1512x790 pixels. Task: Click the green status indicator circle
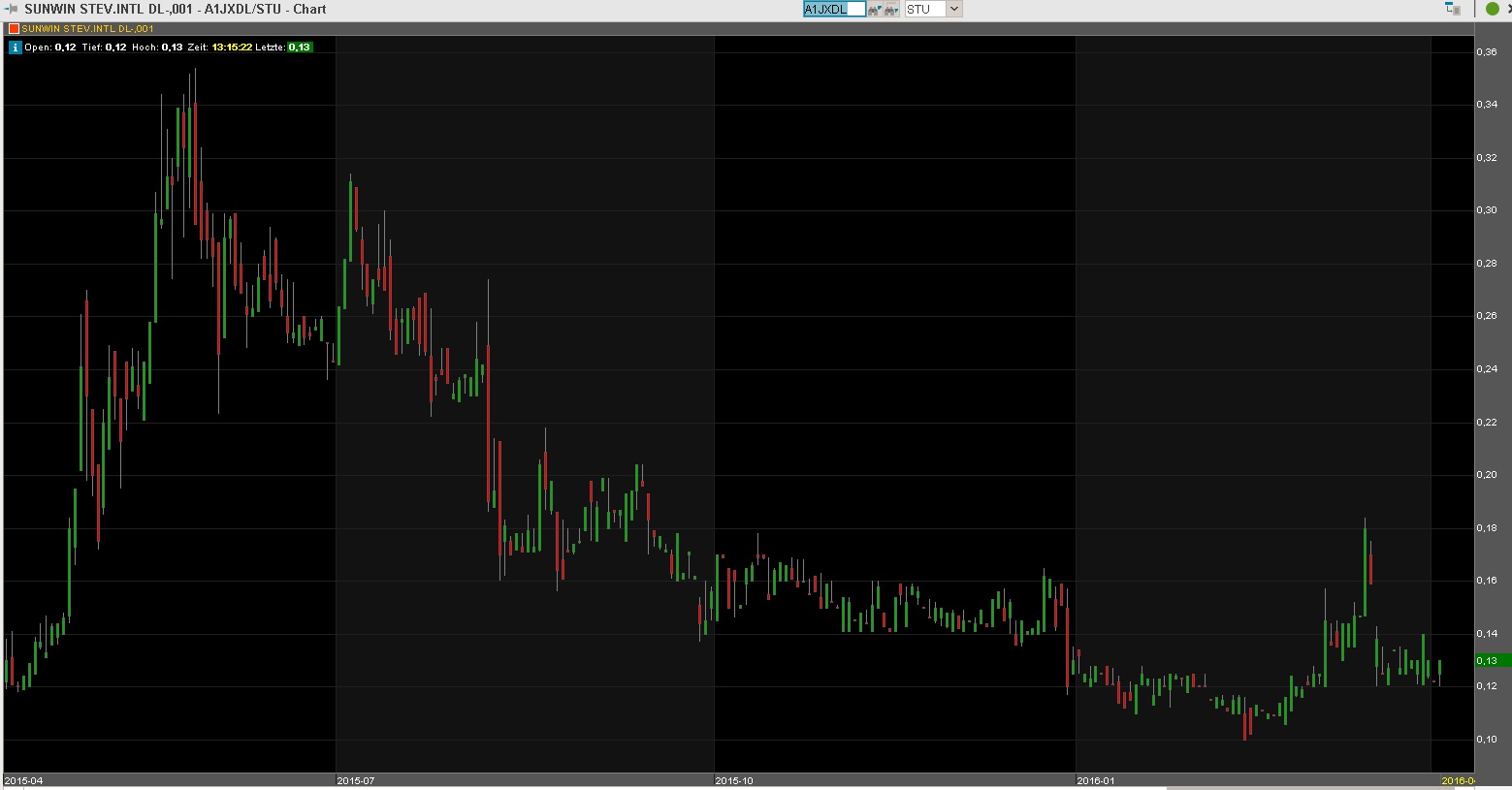click(x=1492, y=9)
